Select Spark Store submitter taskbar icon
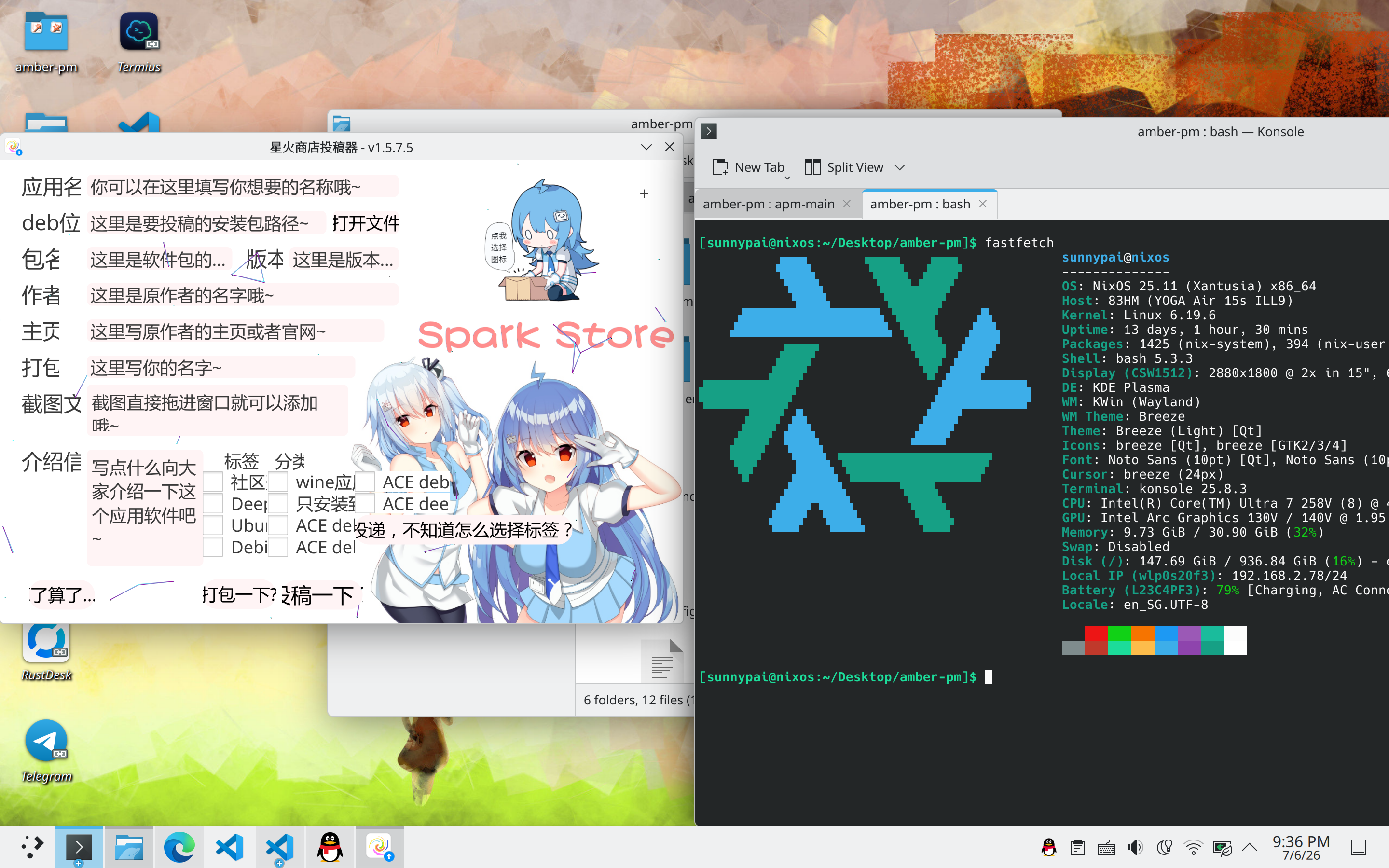 [379, 847]
